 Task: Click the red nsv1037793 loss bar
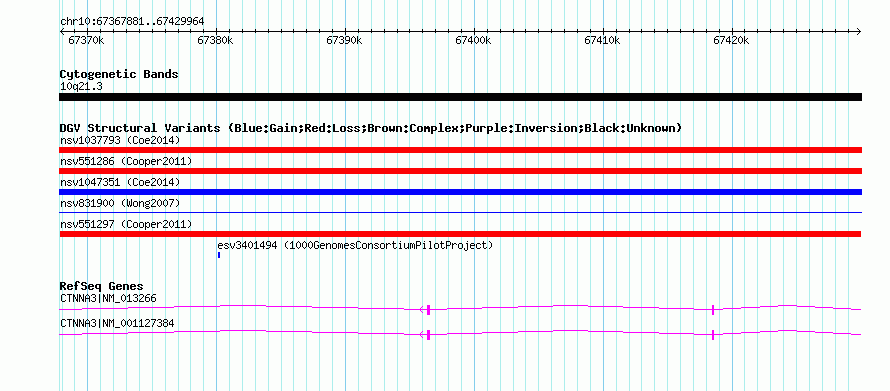tap(460, 150)
